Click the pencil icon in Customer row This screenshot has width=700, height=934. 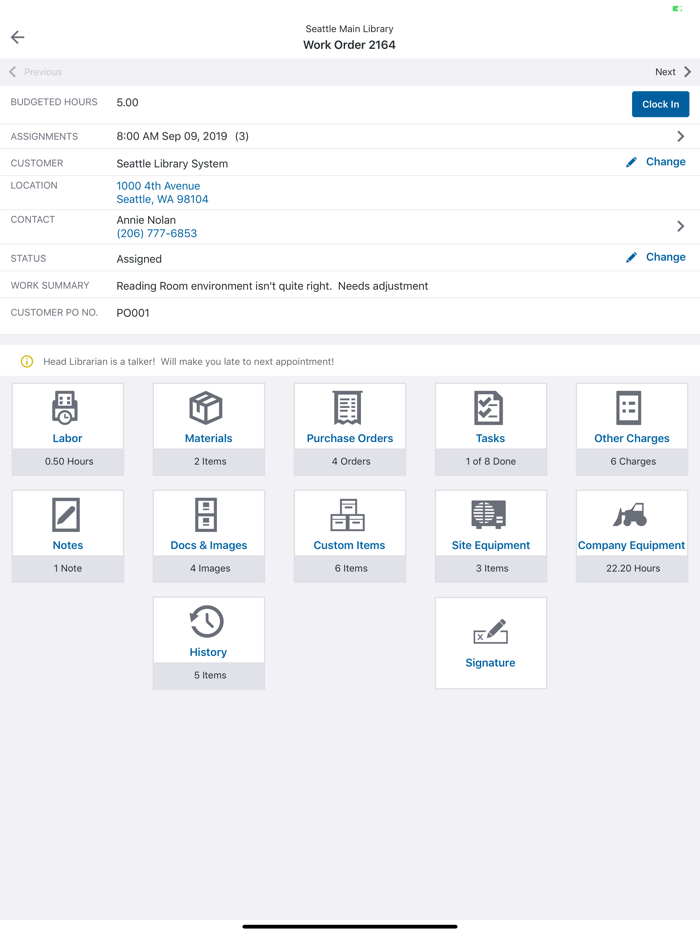631,162
